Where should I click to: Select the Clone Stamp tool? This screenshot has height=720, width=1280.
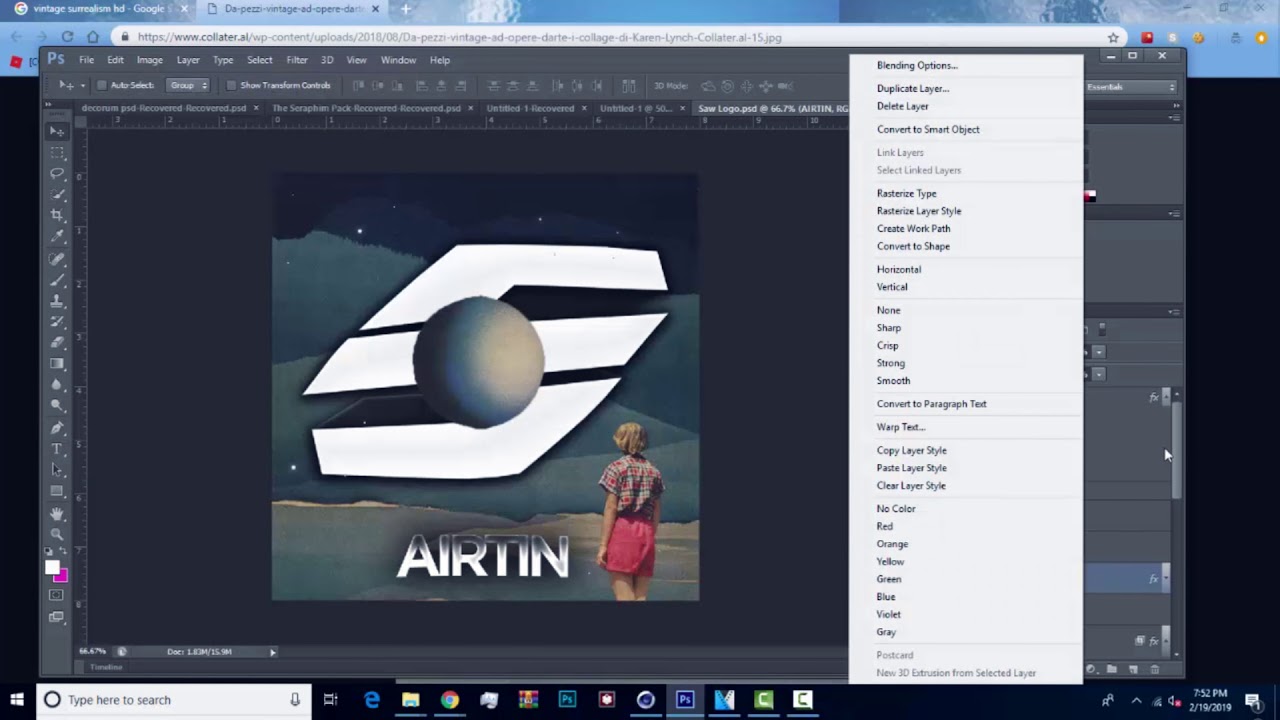(x=57, y=300)
